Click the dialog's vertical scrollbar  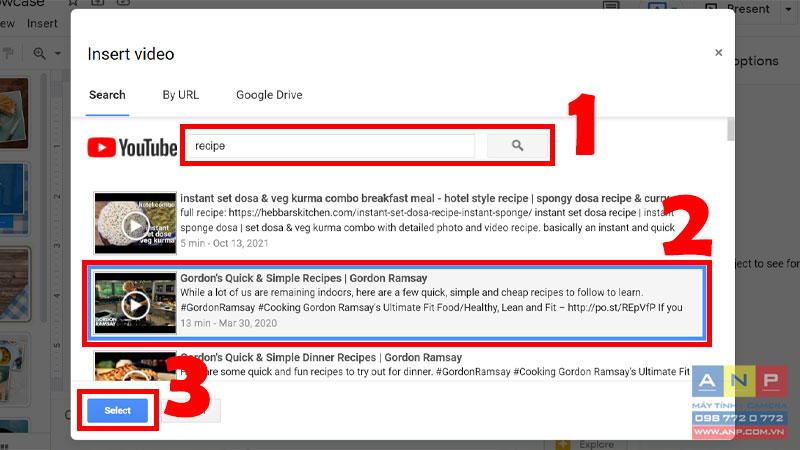tap(731, 129)
